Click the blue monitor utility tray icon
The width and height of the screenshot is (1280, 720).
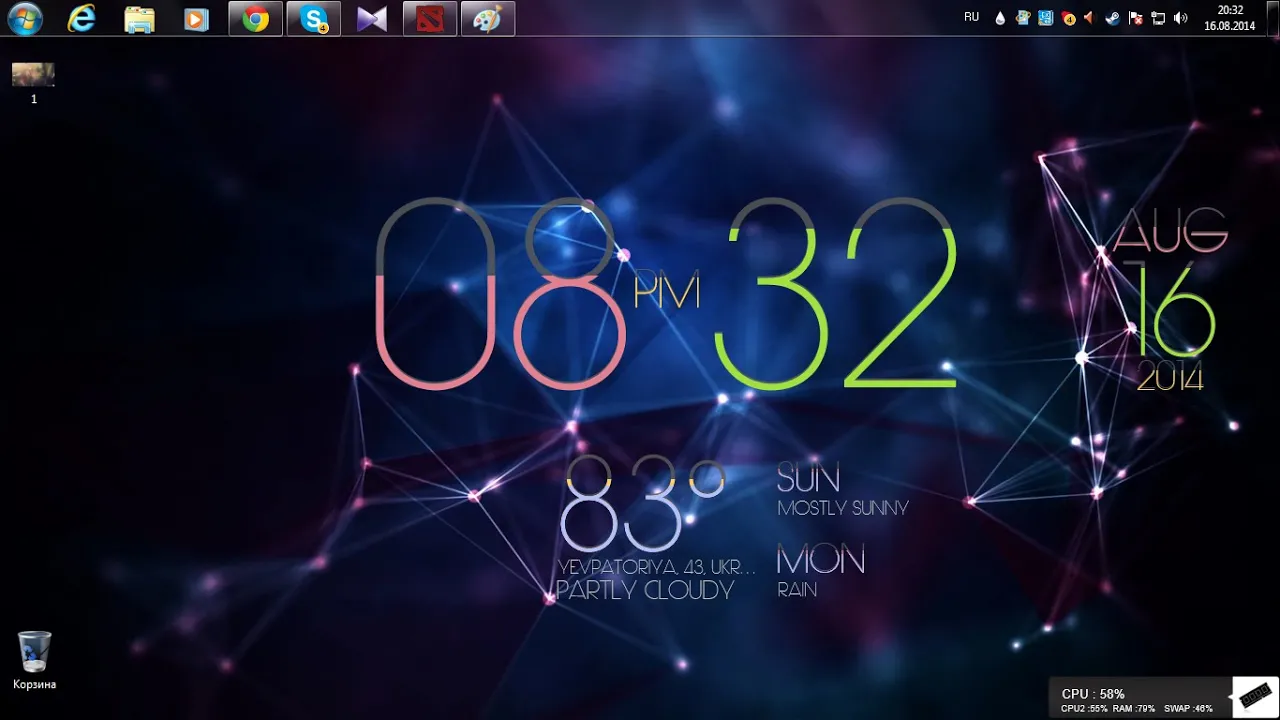point(1045,18)
